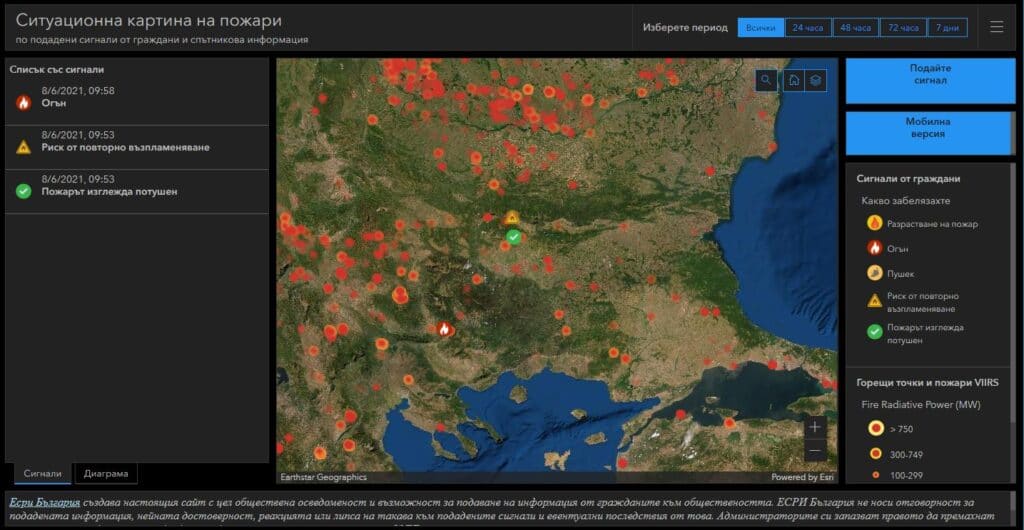This screenshot has width=1024, height=530.
Task: Open the hamburger menu in header
Action: pos(997,27)
